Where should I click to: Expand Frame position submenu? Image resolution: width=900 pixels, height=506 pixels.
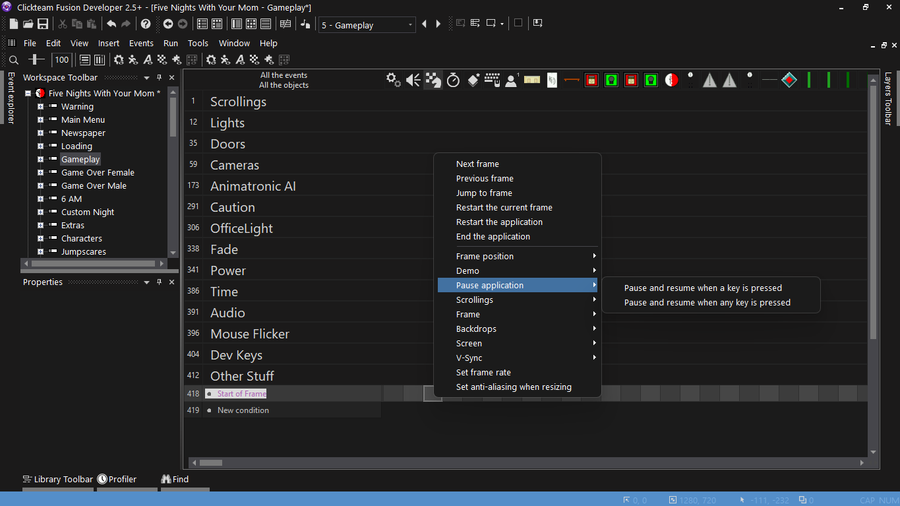519,256
